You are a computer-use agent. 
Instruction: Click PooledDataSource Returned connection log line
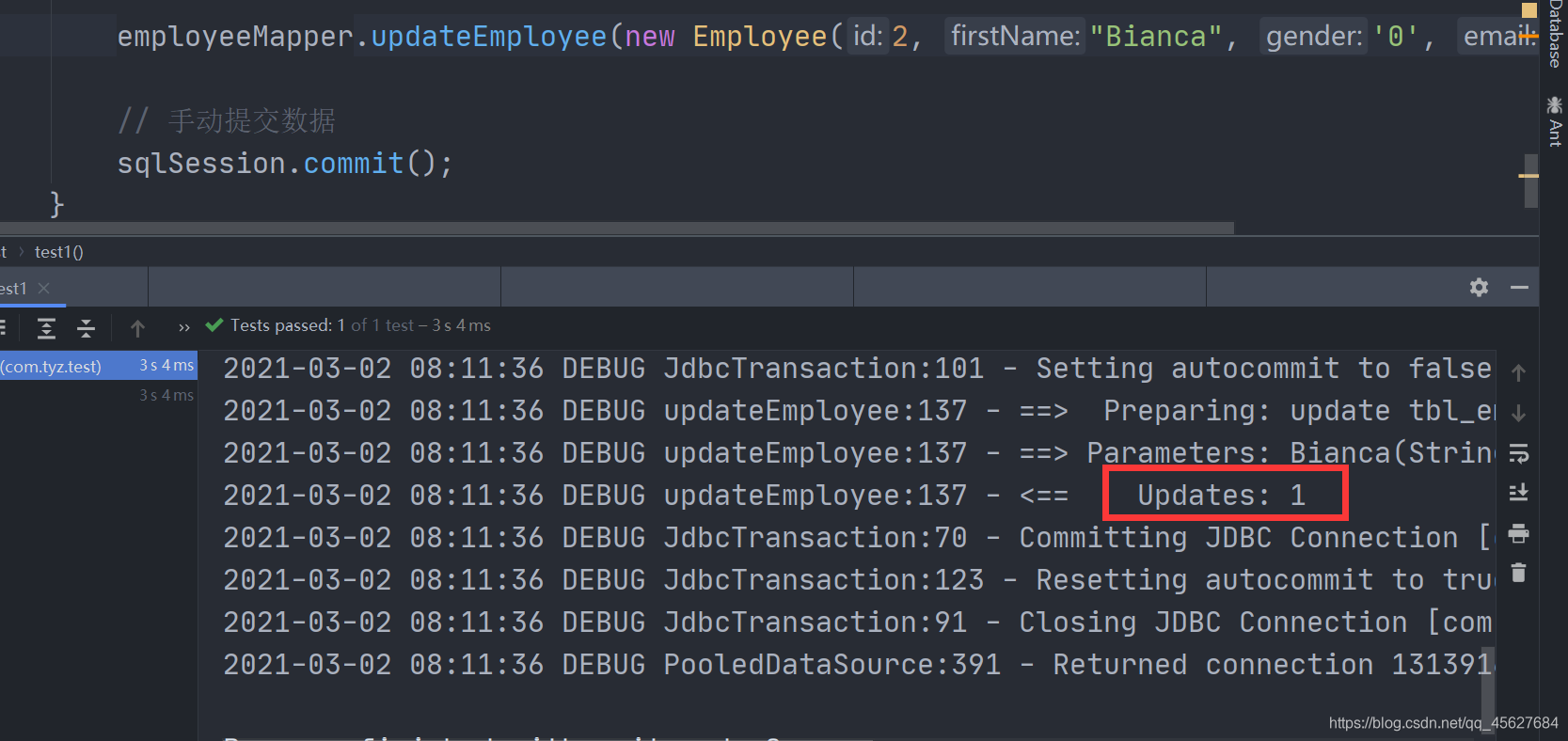pyautogui.click(x=859, y=665)
